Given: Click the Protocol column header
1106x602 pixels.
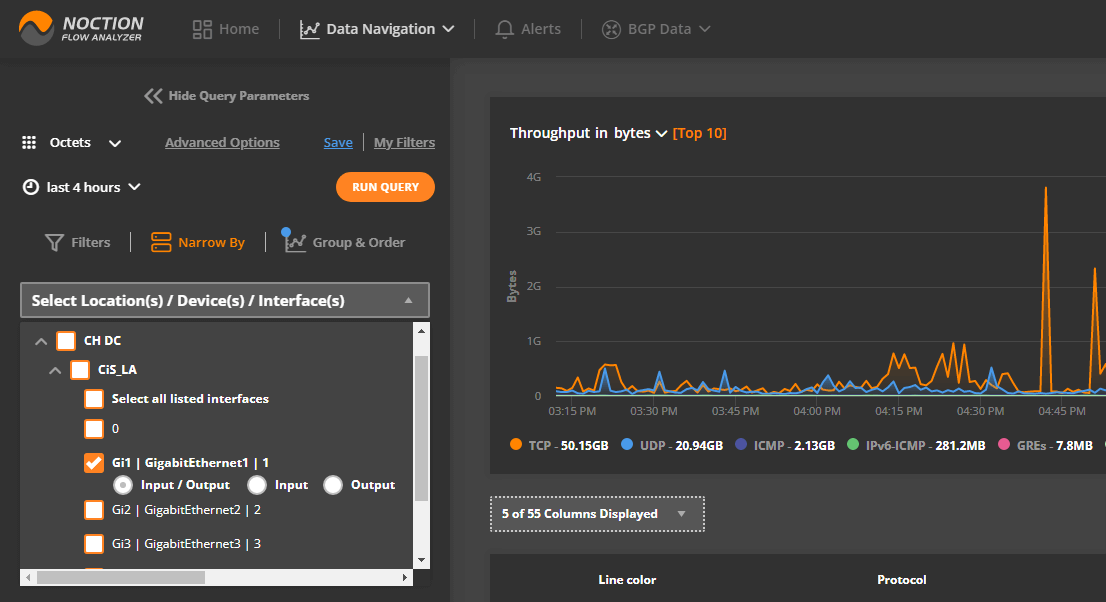Looking at the screenshot, I should [901, 579].
